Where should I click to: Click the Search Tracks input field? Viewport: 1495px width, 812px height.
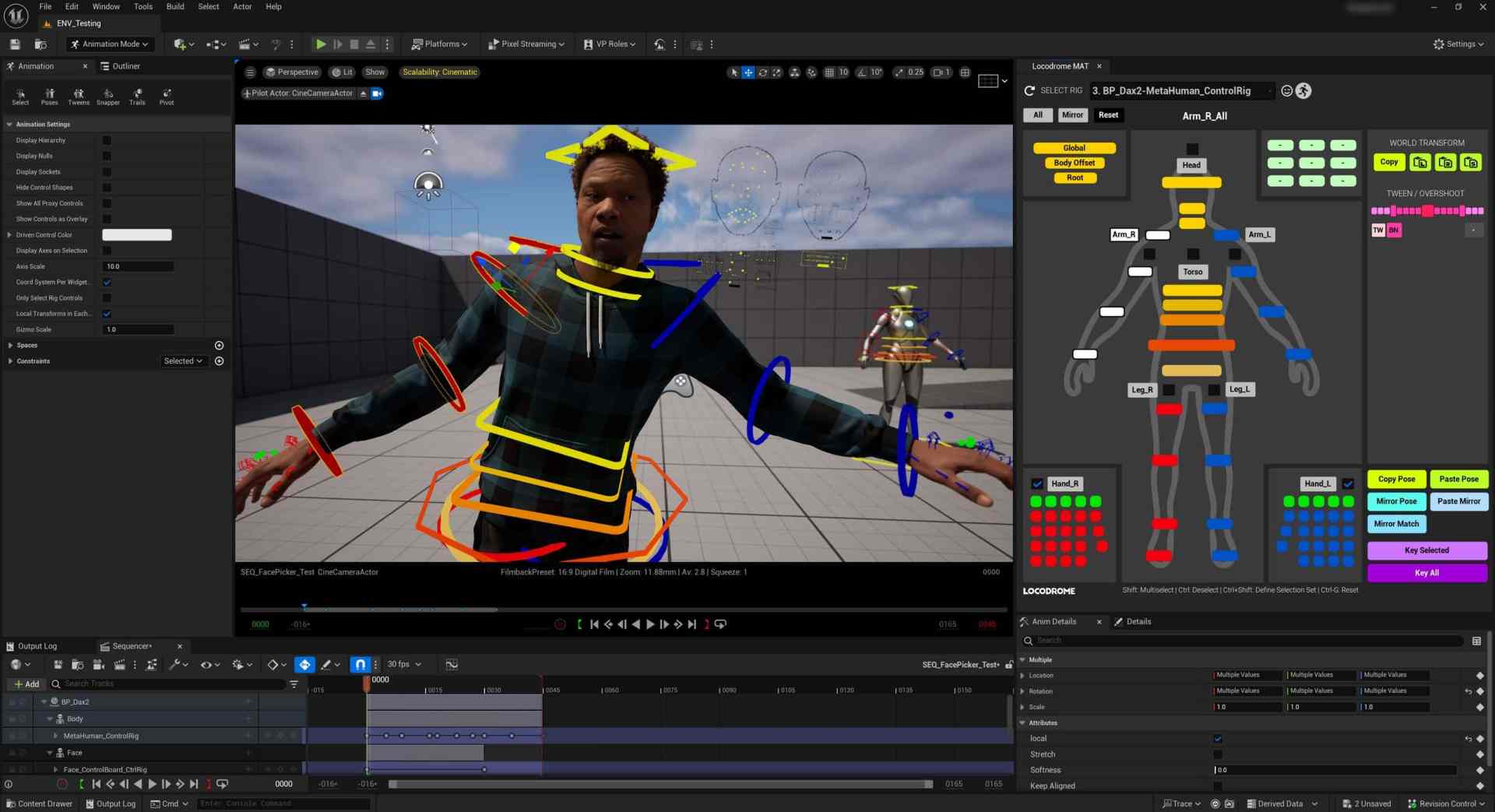[x=171, y=684]
